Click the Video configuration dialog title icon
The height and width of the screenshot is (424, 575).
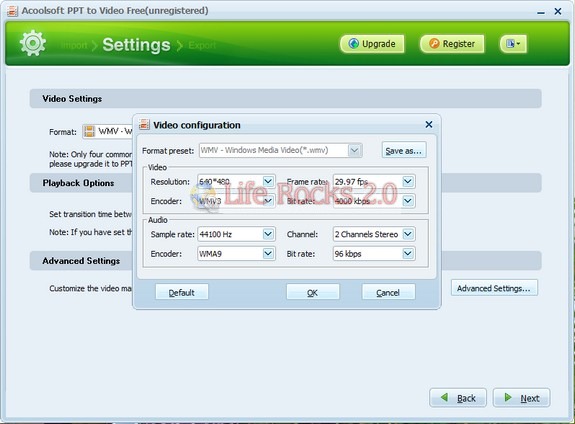[144, 125]
